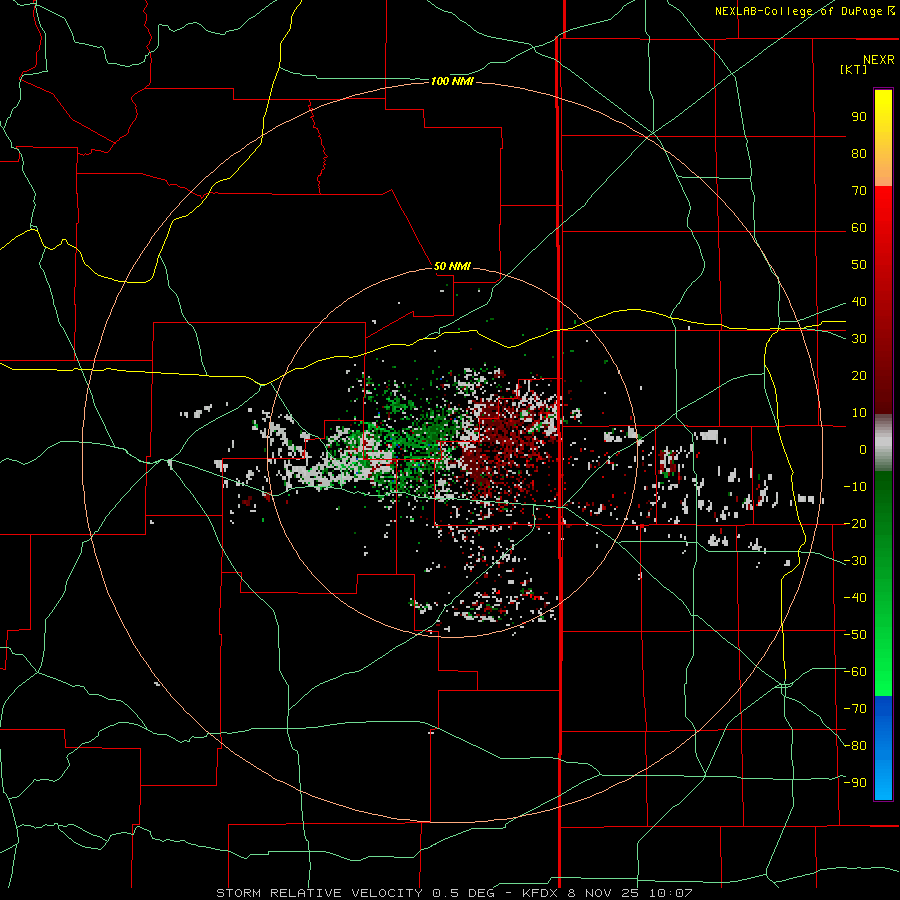
Task: Click the -90 value on the velocity scale
Action: pos(855,783)
